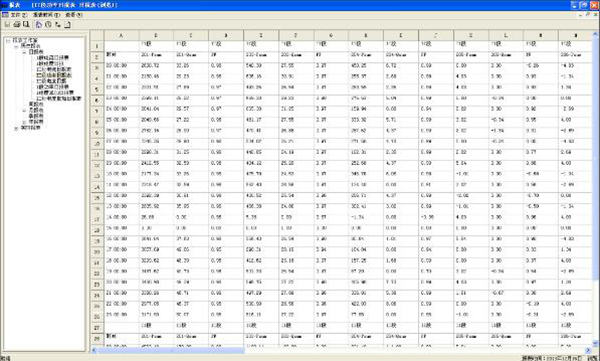This screenshot has width=600, height=361.
Task: Open the 文件 menu
Action: 18,15
